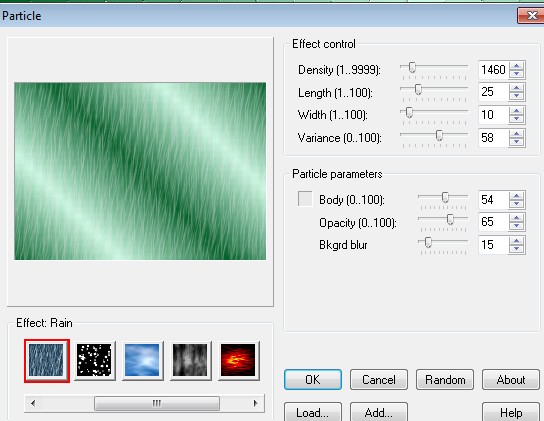Open the Load... dialog button
This screenshot has width=544, height=421.
click(x=313, y=412)
